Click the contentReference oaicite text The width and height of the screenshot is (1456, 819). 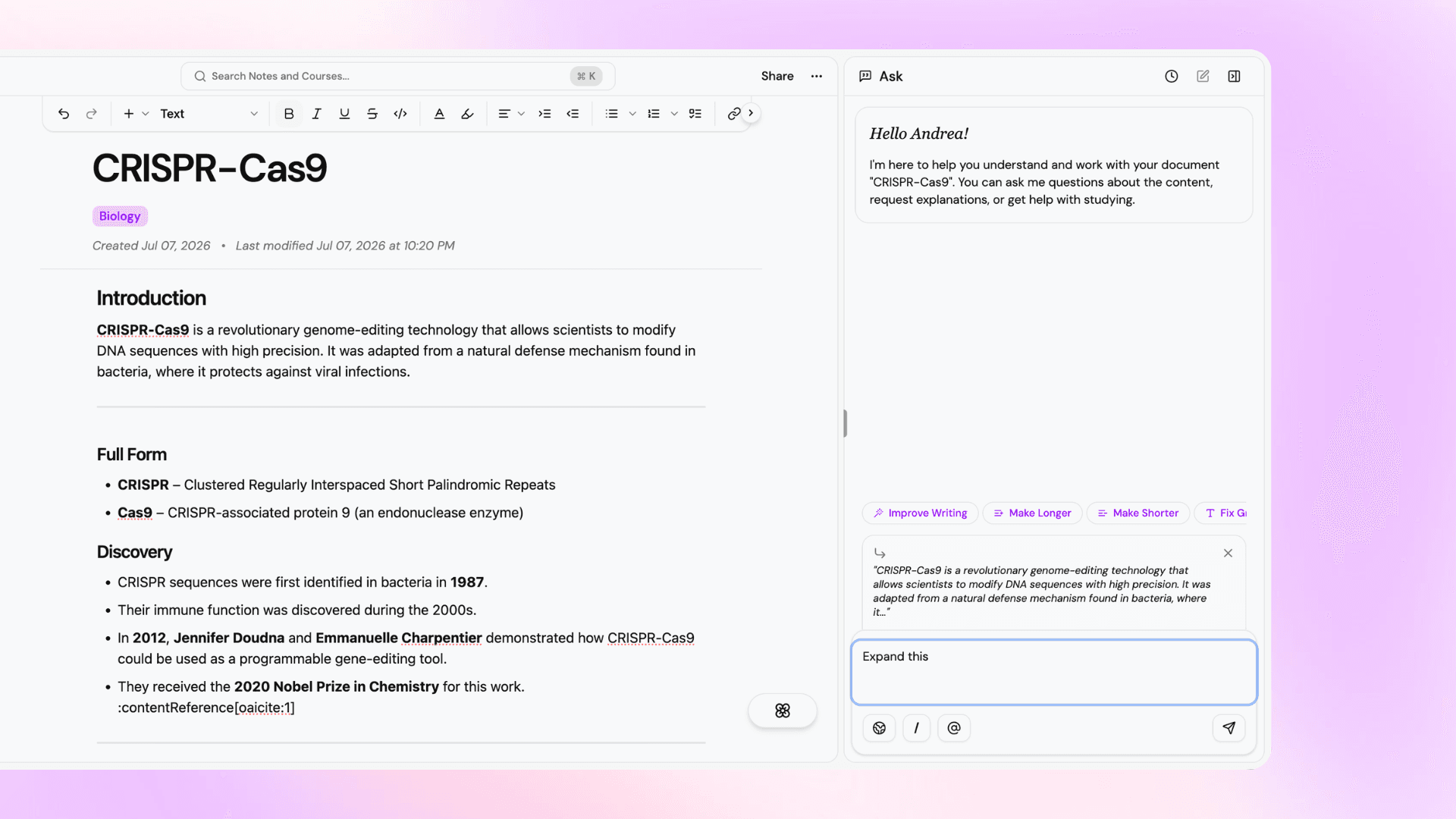206,708
